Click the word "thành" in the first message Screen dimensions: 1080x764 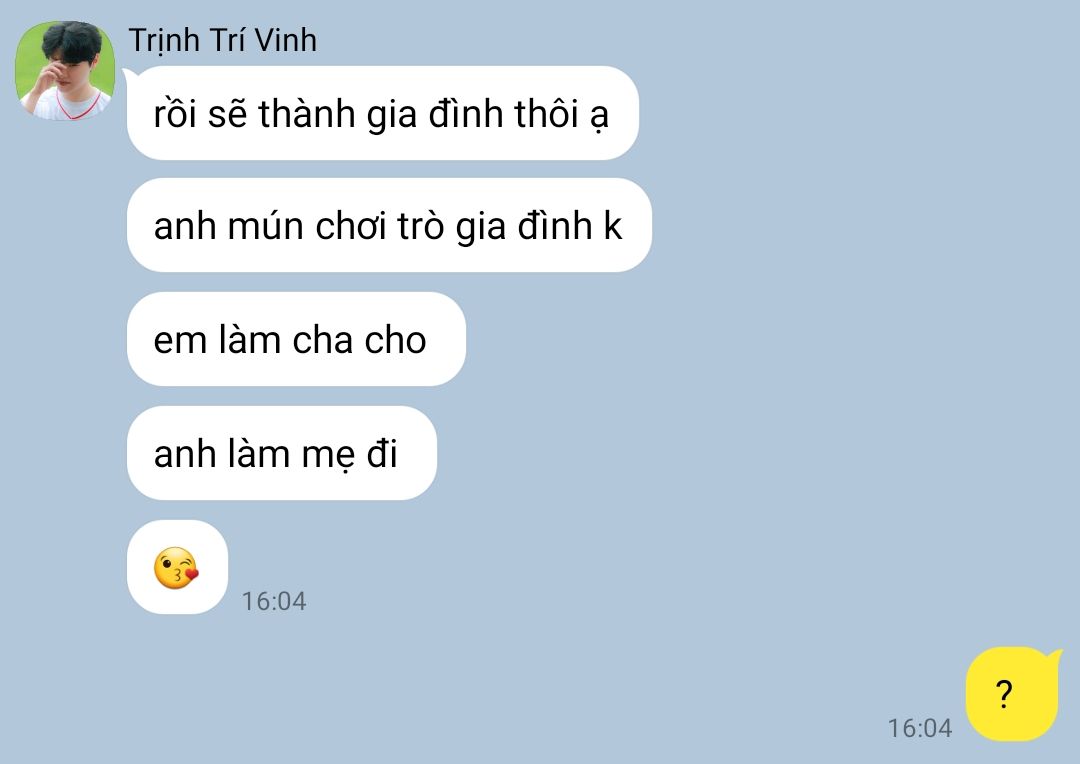pyautogui.click(x=307, y=113)
